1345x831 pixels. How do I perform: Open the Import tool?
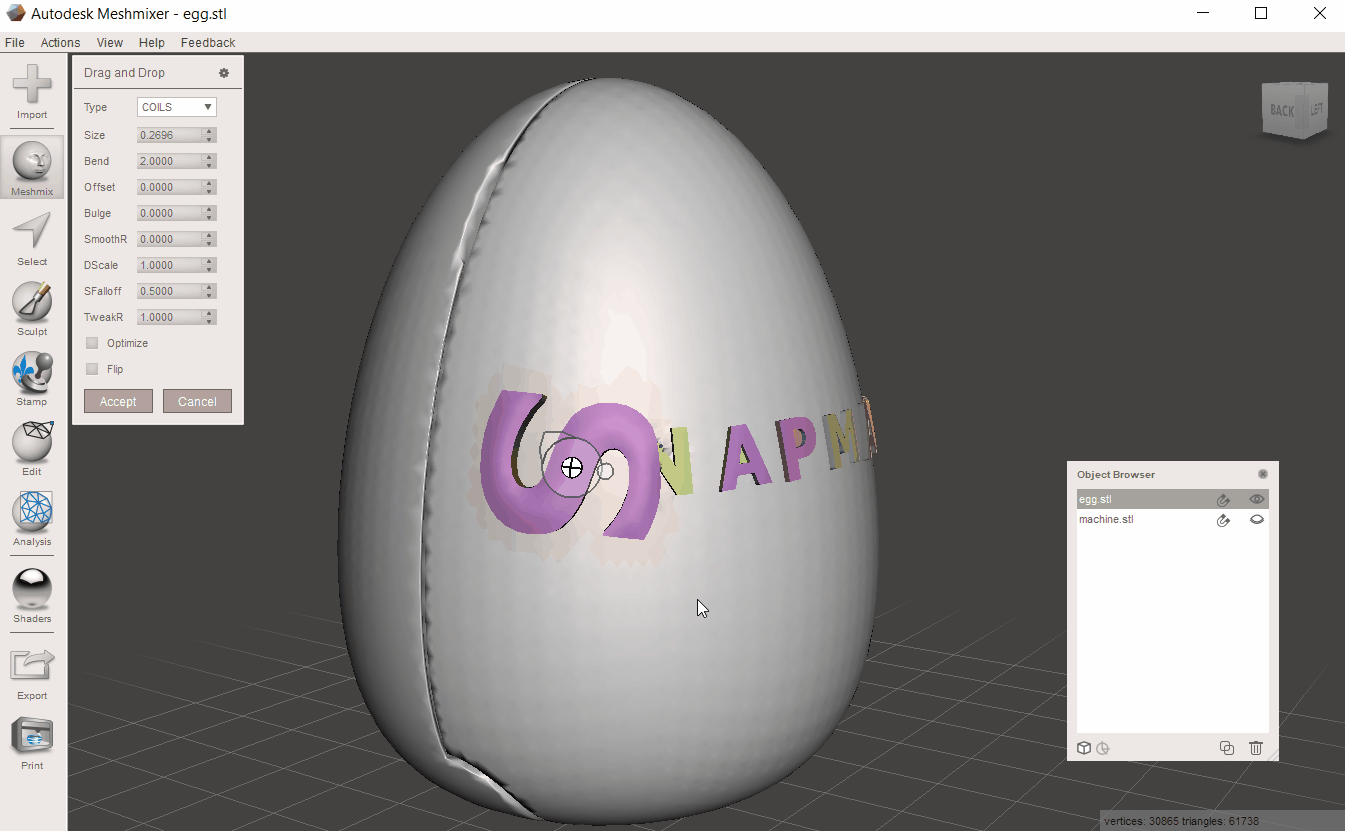click(32, 91)
